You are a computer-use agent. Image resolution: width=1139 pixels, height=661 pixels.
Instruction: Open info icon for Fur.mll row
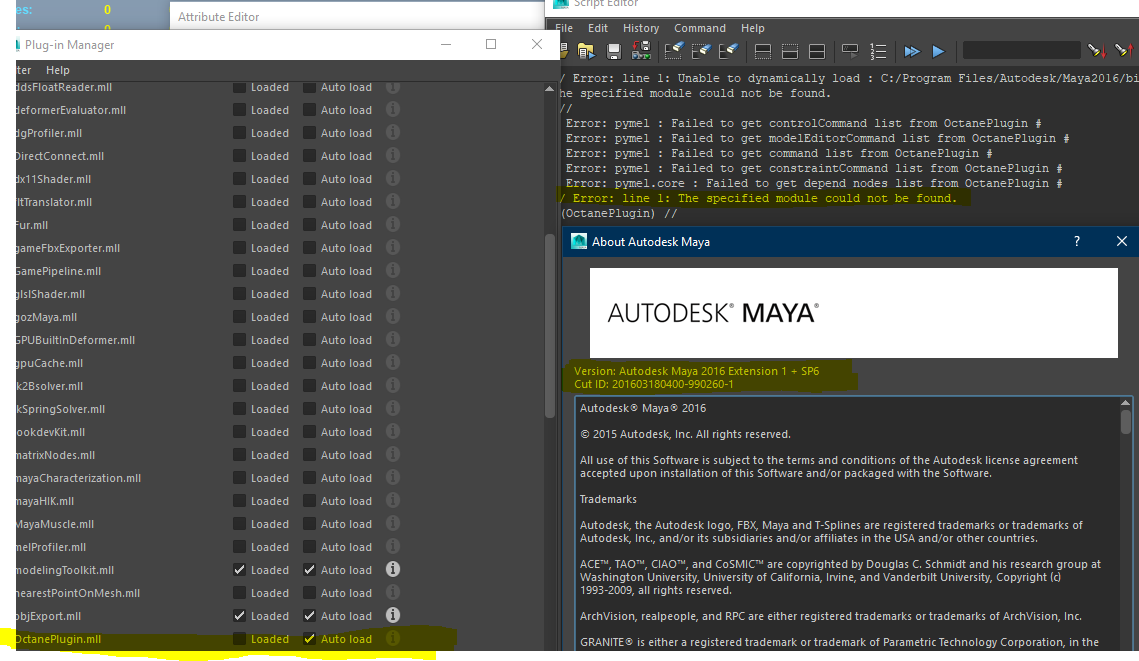(393, 224)
